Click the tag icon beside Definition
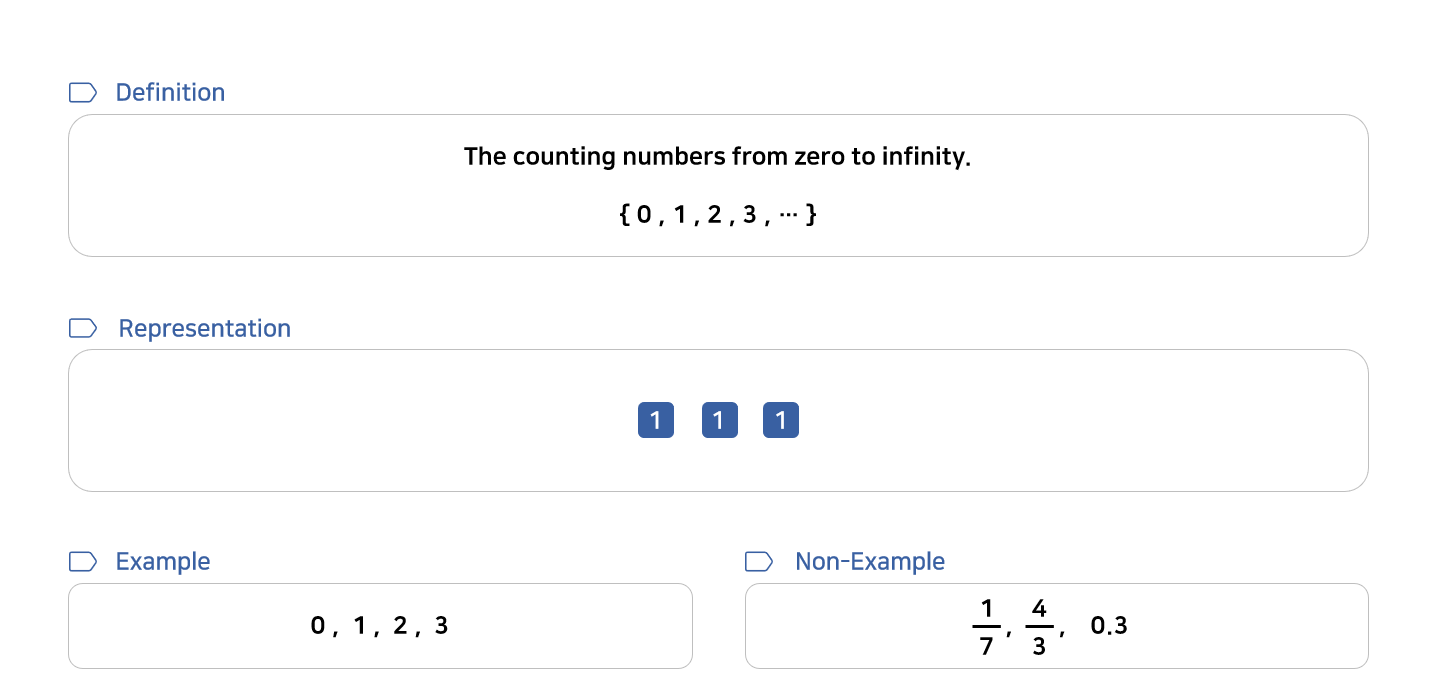The height and width of the screenshot is (690, 1441). pos(83,93)
